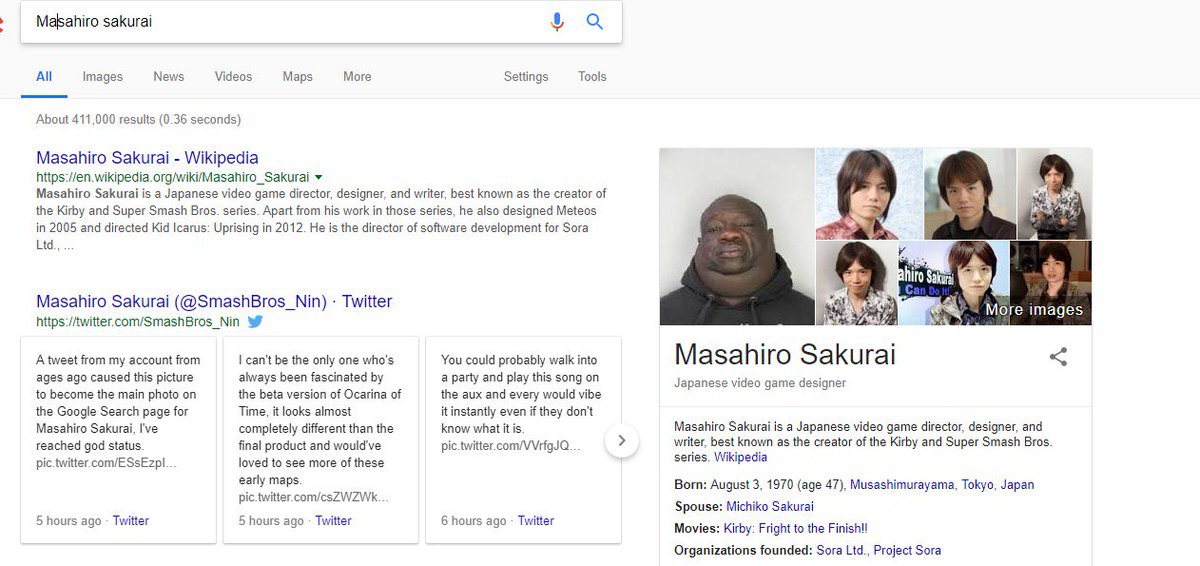Click the voice search microphone icon
Screen dimensions: 1200x566
pos(557,21)
